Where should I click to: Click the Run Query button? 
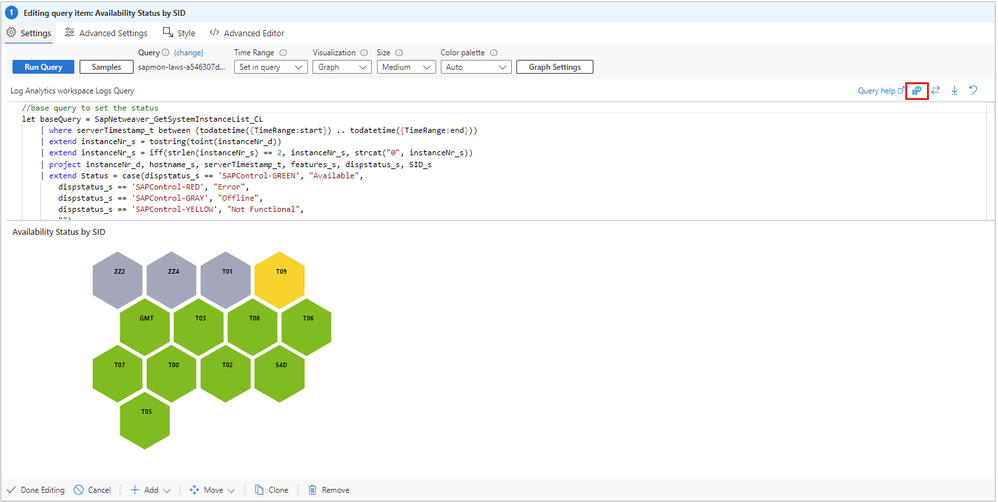click(43, 67)
